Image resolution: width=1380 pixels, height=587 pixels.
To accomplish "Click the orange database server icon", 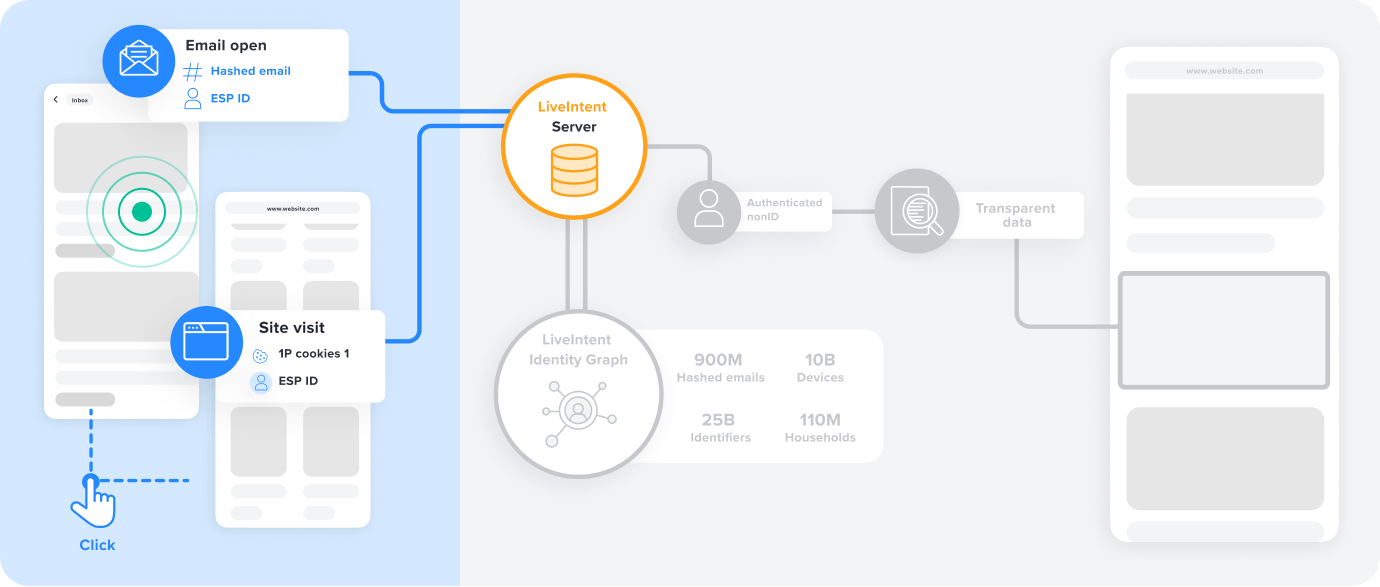I will (574, 170).
